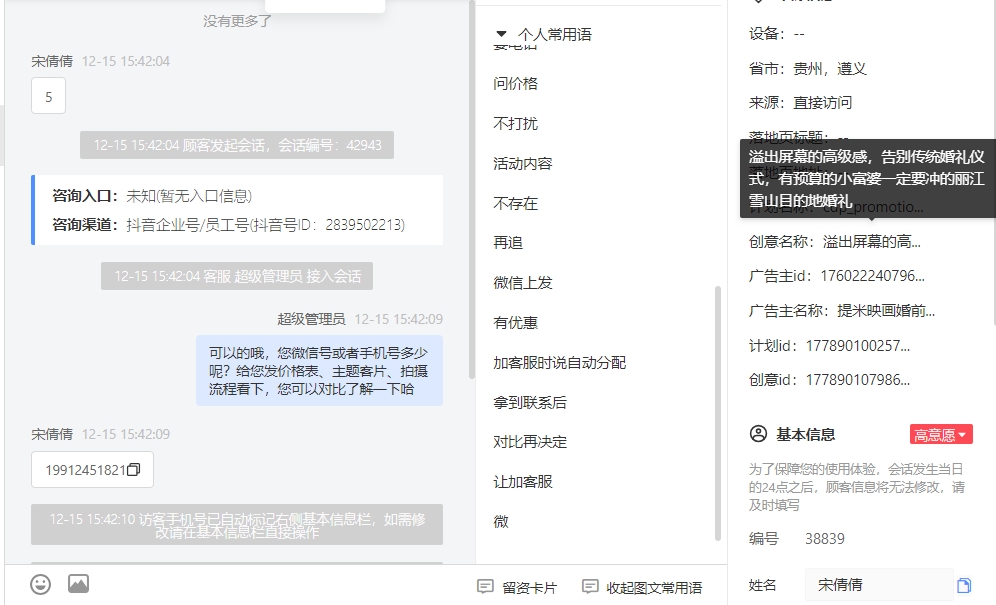Screen dimensions: 996x605
Task: Select the 加客服时说自动分配 phrase
Action: point(560,362)
